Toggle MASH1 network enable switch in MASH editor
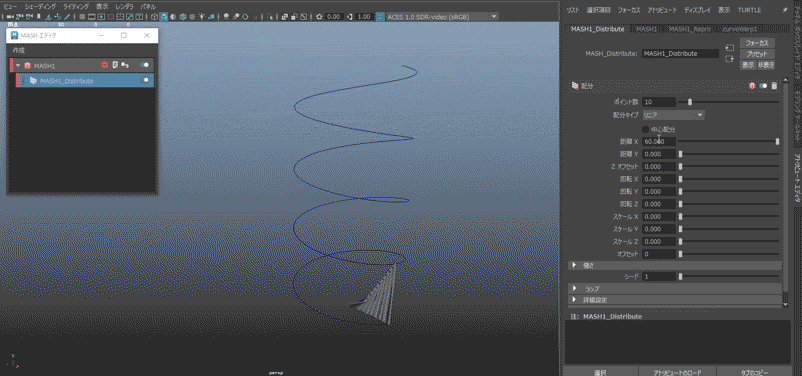Screen dimensions: 802x376 pos(145,65)
